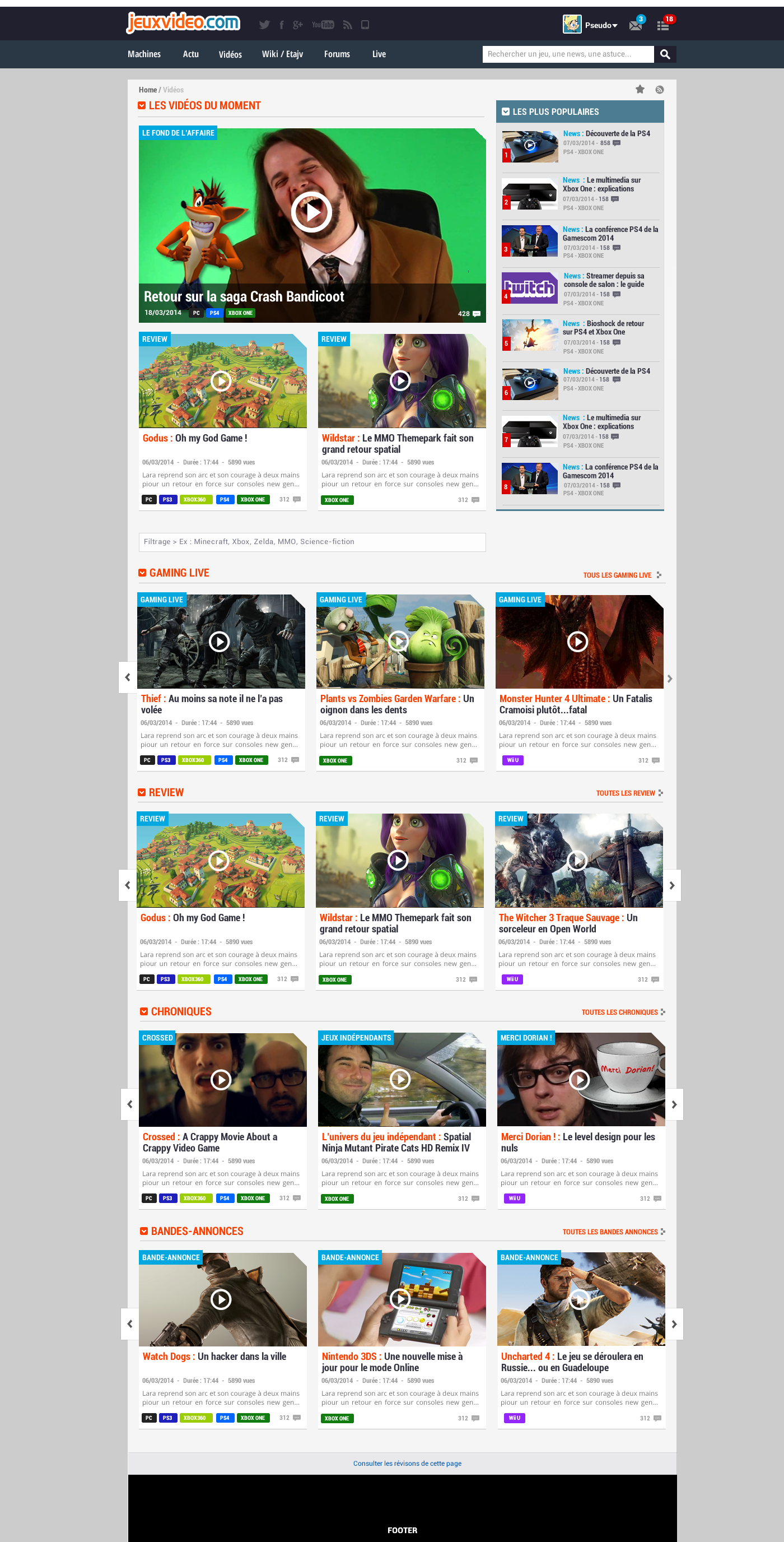This screenshot has height=1542, width=784.
Task: Go to next Review carousel slide
Action: 672,885
